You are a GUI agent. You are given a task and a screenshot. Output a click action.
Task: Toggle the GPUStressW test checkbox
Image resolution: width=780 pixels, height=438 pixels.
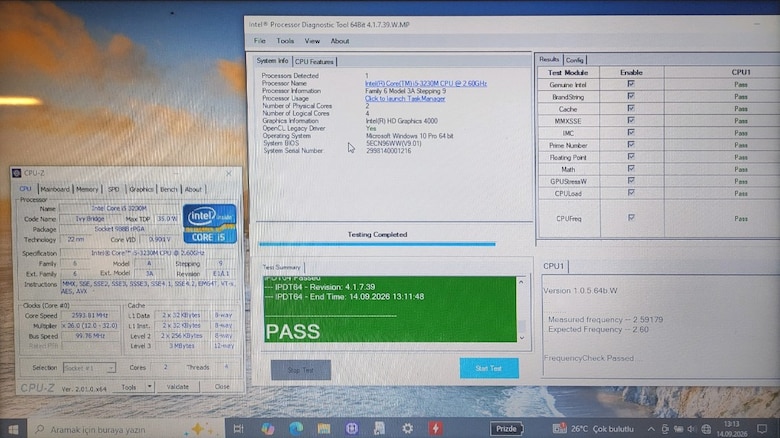click(x=631, y=181)
